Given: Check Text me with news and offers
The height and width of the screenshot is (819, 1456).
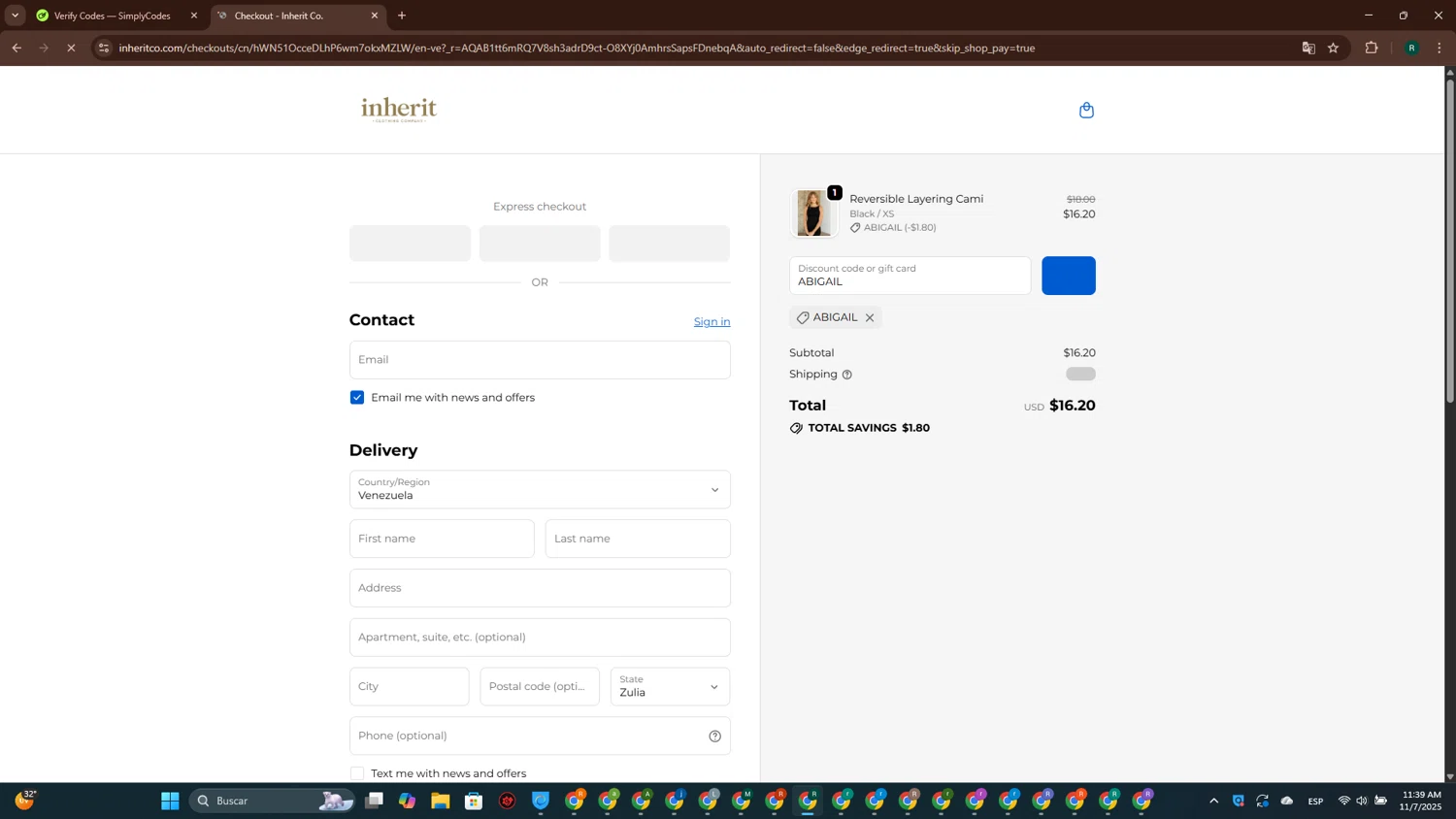Looking at the screenshot, I should 357,773.
